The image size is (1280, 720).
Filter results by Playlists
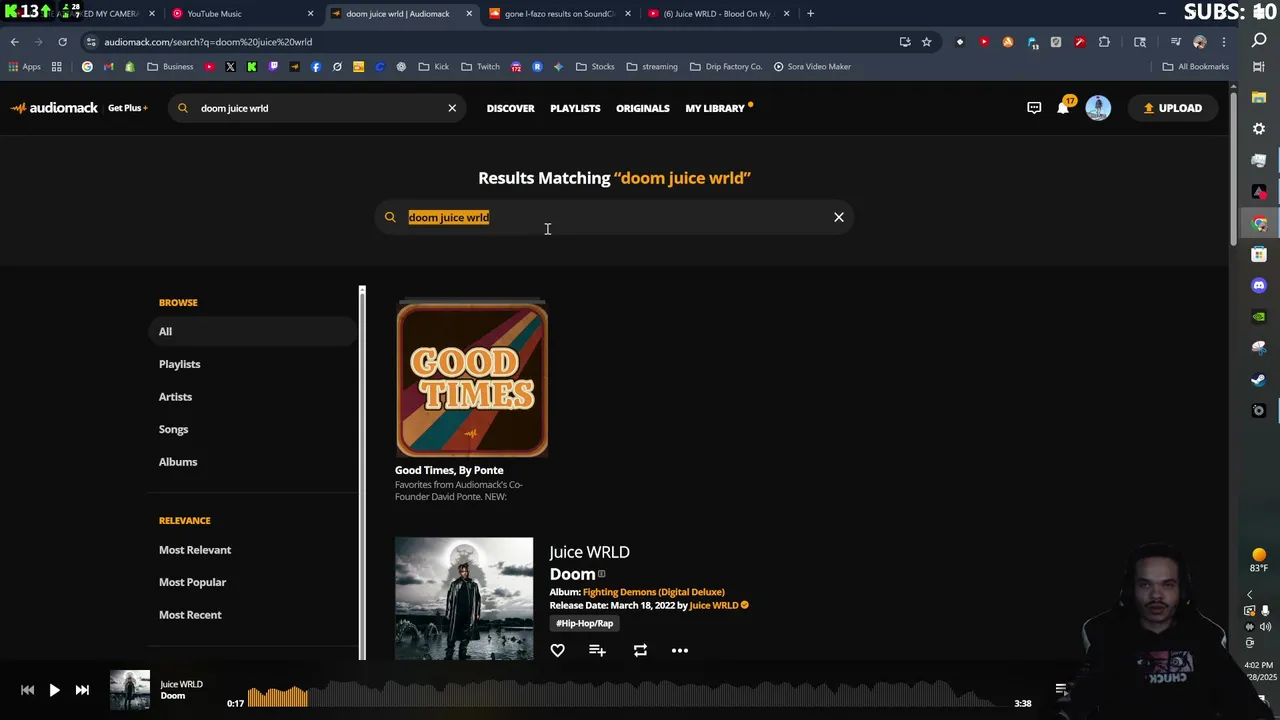(x=180, y=364)
